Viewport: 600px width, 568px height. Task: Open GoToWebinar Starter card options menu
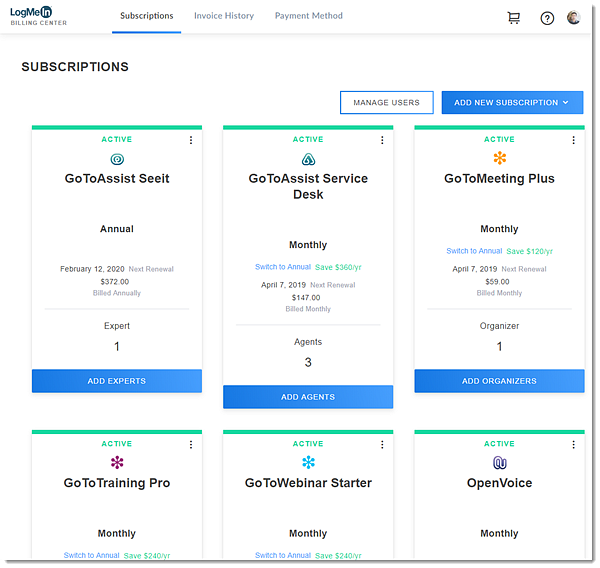[382, 445]
